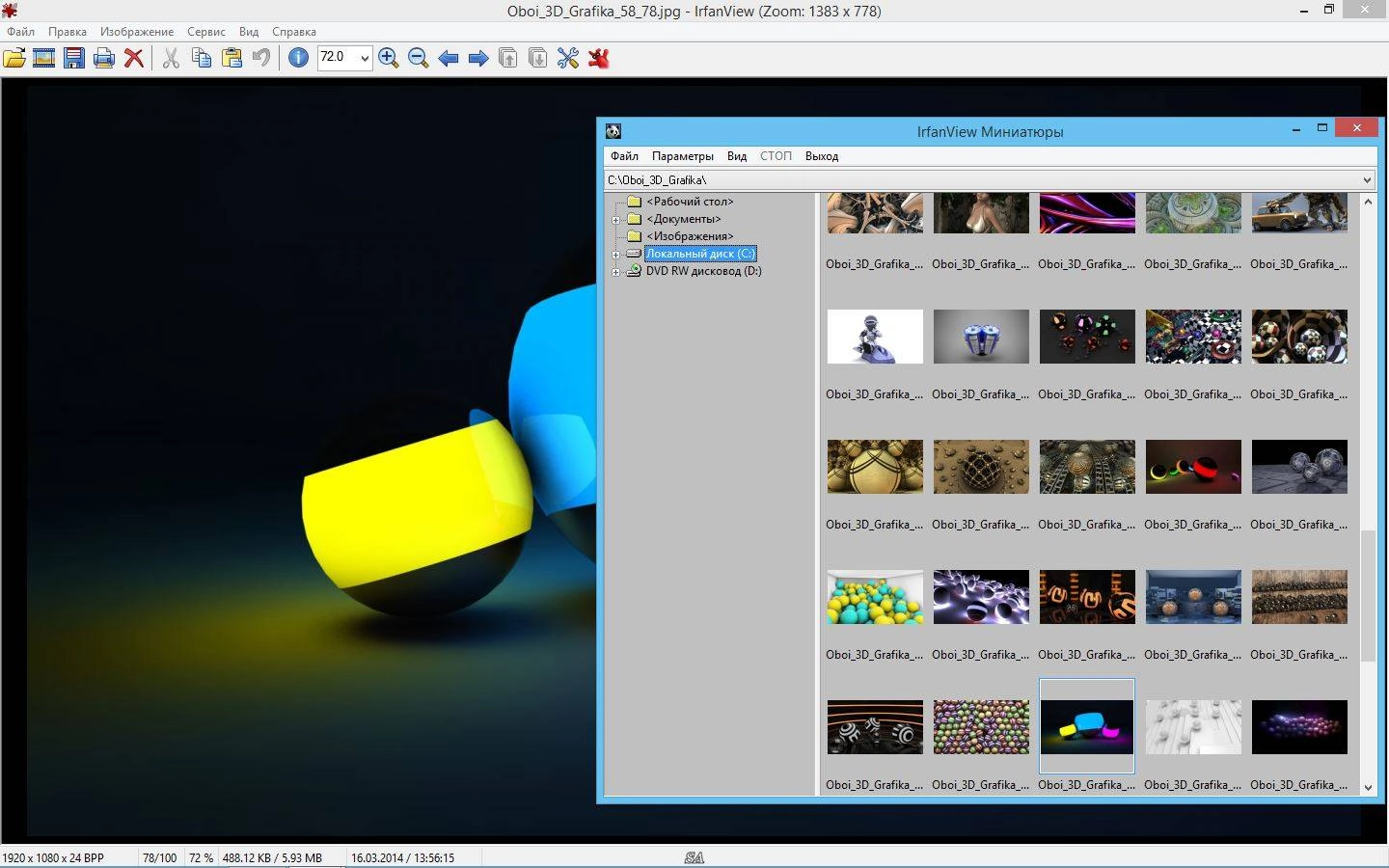1389x868 pixels.
Task: Expand the DVD RW дисковод (D:) node
Action: (616, 272)
